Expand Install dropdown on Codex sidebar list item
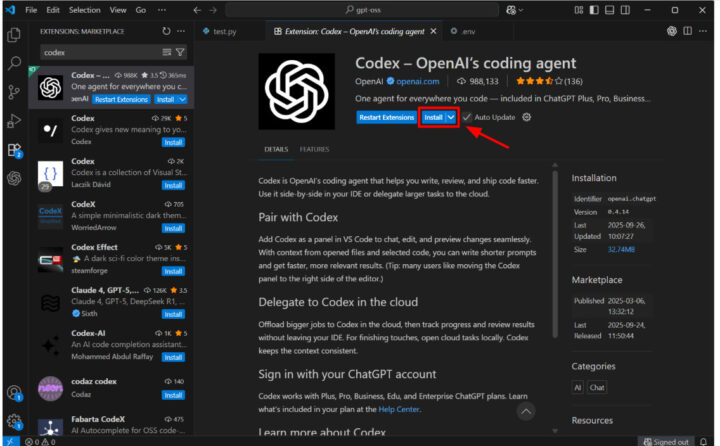 [x=182, y=100]
